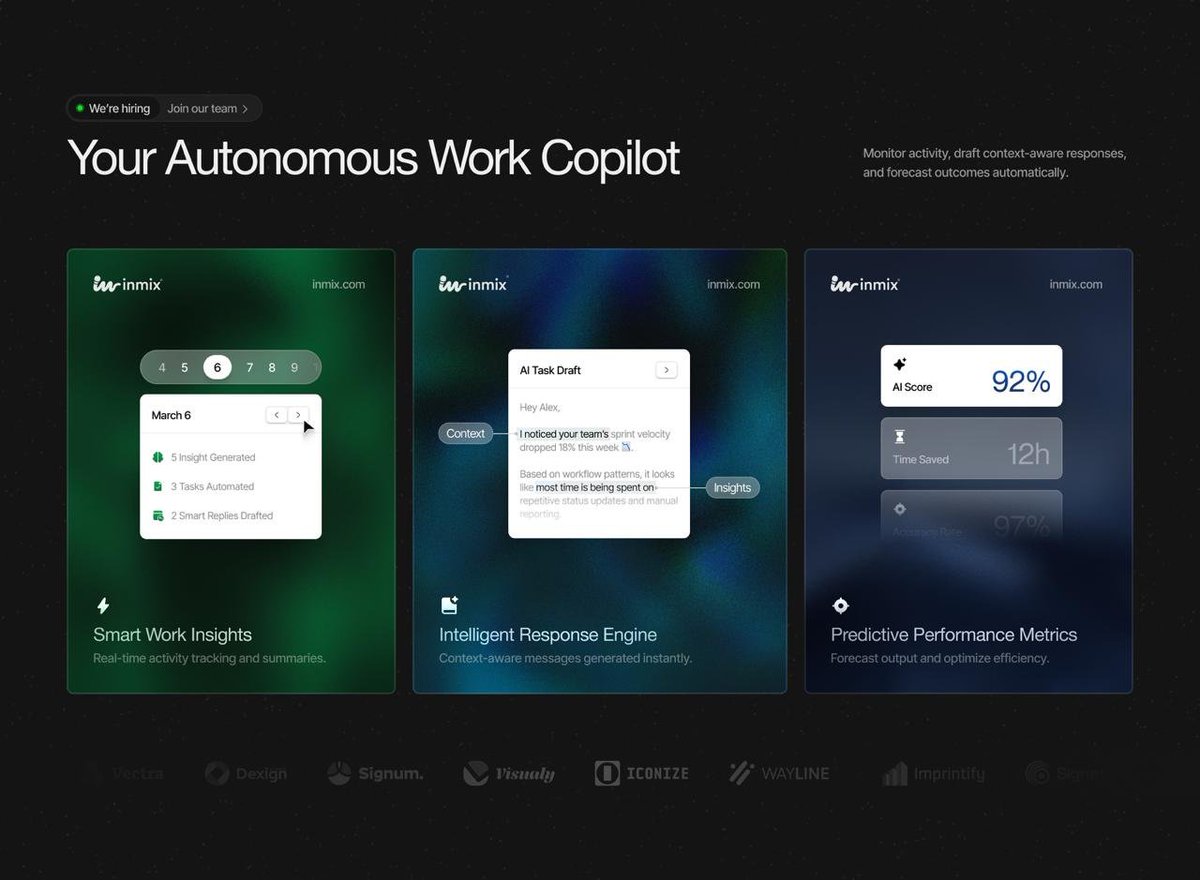
Task: Click the AI Task Draft heading
Action: click(x=550, y=370)
